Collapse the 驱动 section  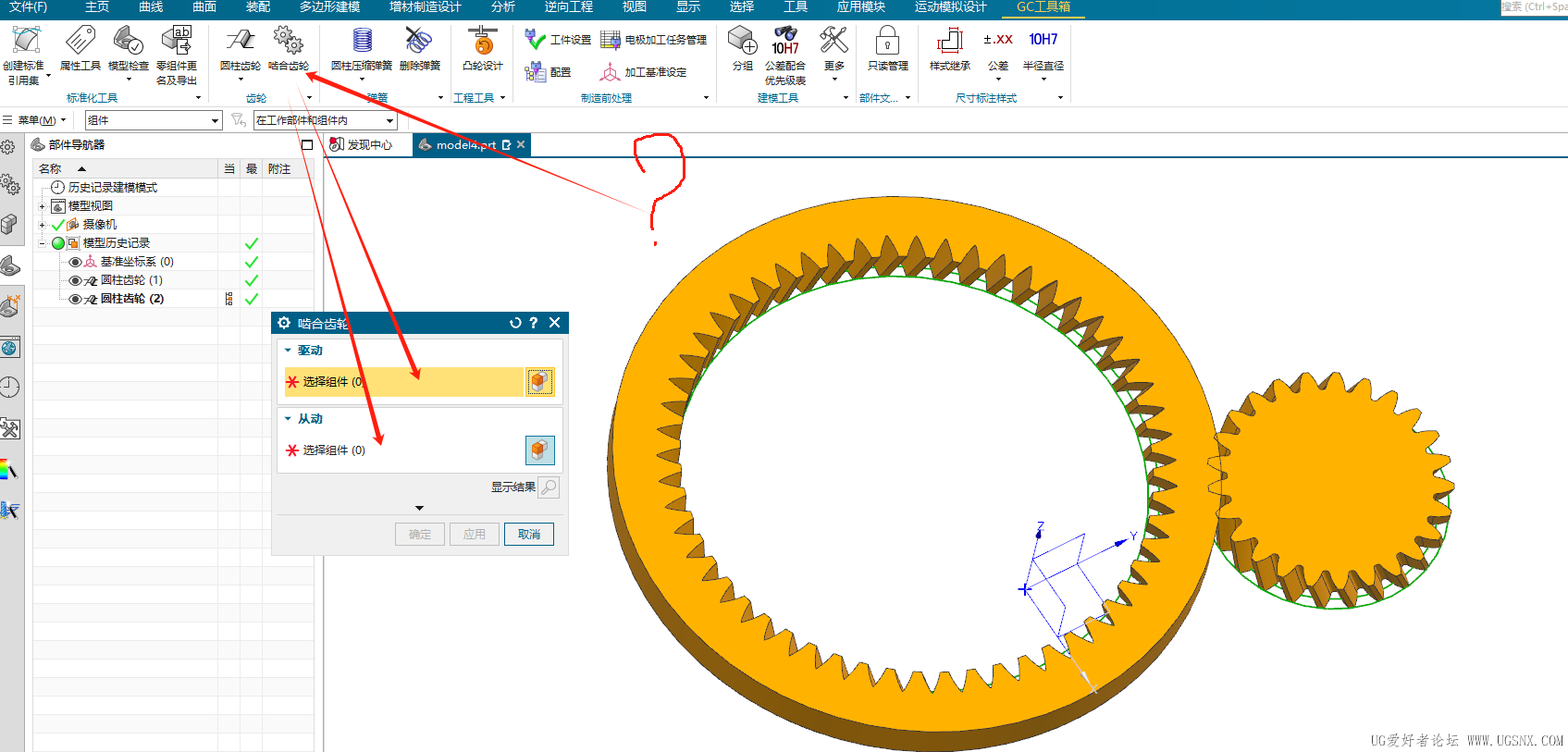click(x=288, y=351)
